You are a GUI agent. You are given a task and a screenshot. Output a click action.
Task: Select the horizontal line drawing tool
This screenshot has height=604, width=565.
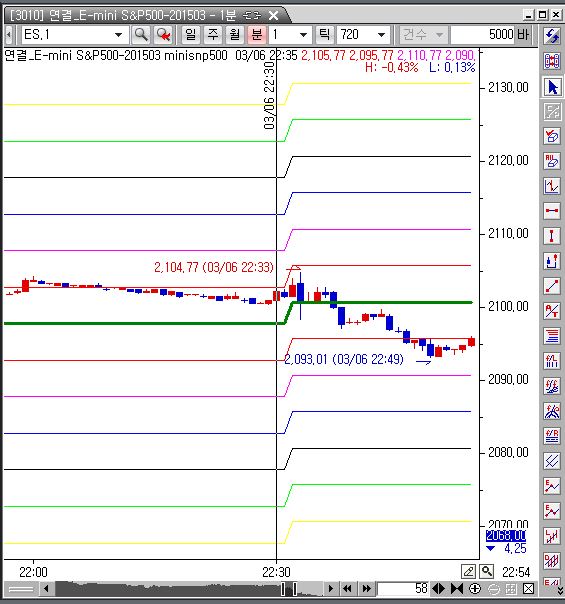(x=552, y=211)
